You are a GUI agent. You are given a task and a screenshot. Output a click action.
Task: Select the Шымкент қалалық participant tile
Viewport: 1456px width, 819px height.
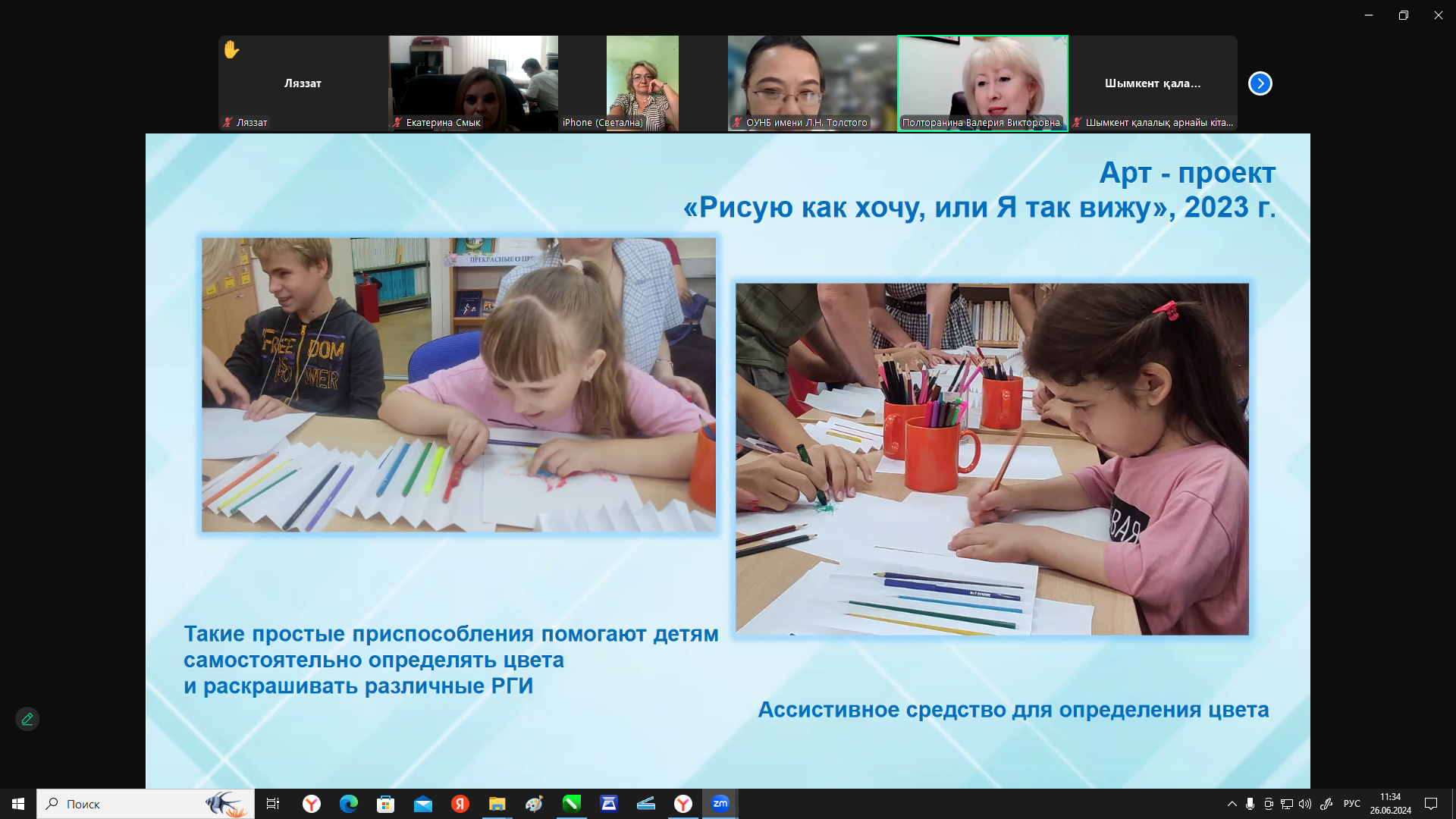tap(1153, 83)
